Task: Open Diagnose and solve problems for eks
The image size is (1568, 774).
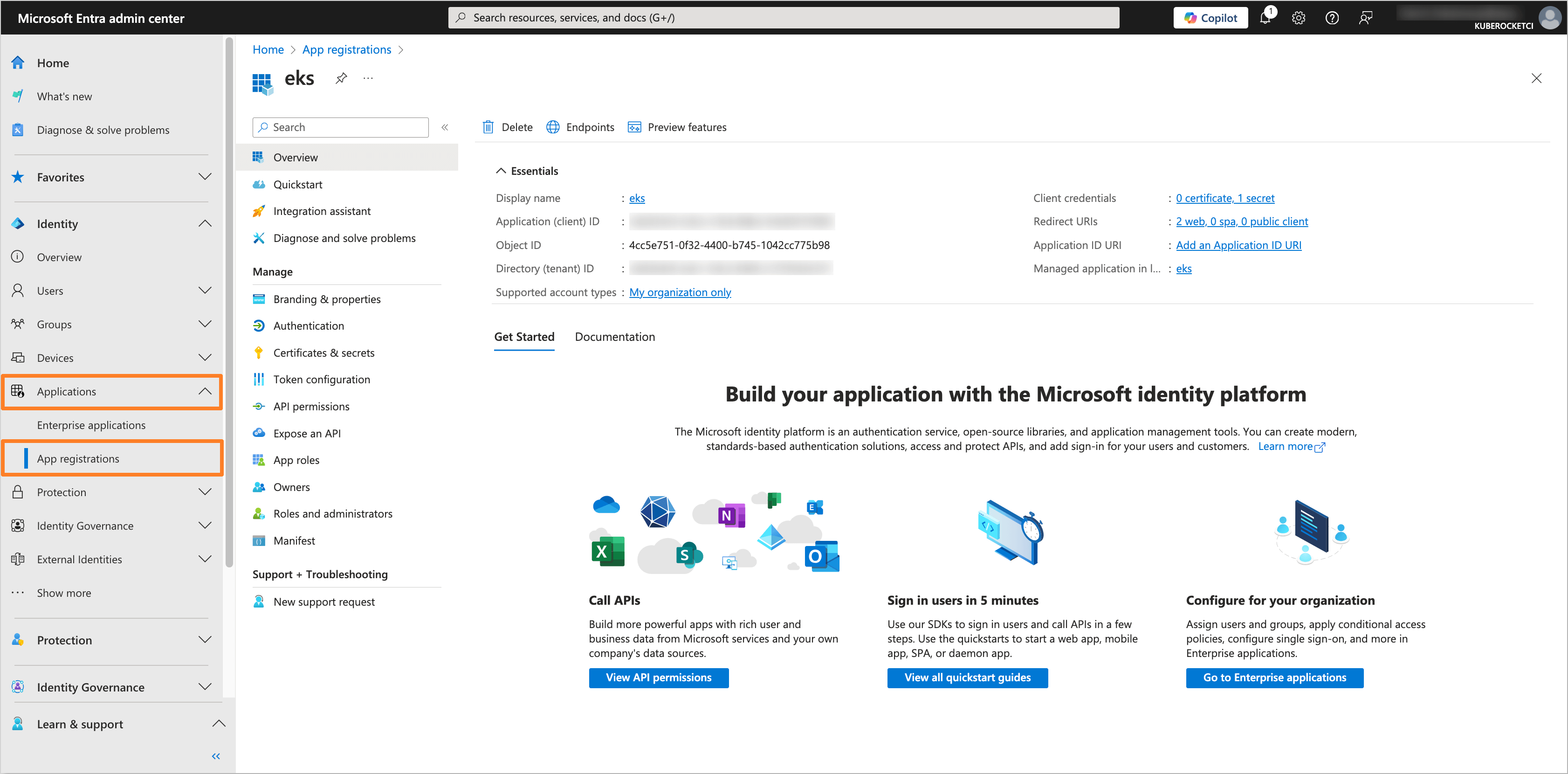Action: 344,237
